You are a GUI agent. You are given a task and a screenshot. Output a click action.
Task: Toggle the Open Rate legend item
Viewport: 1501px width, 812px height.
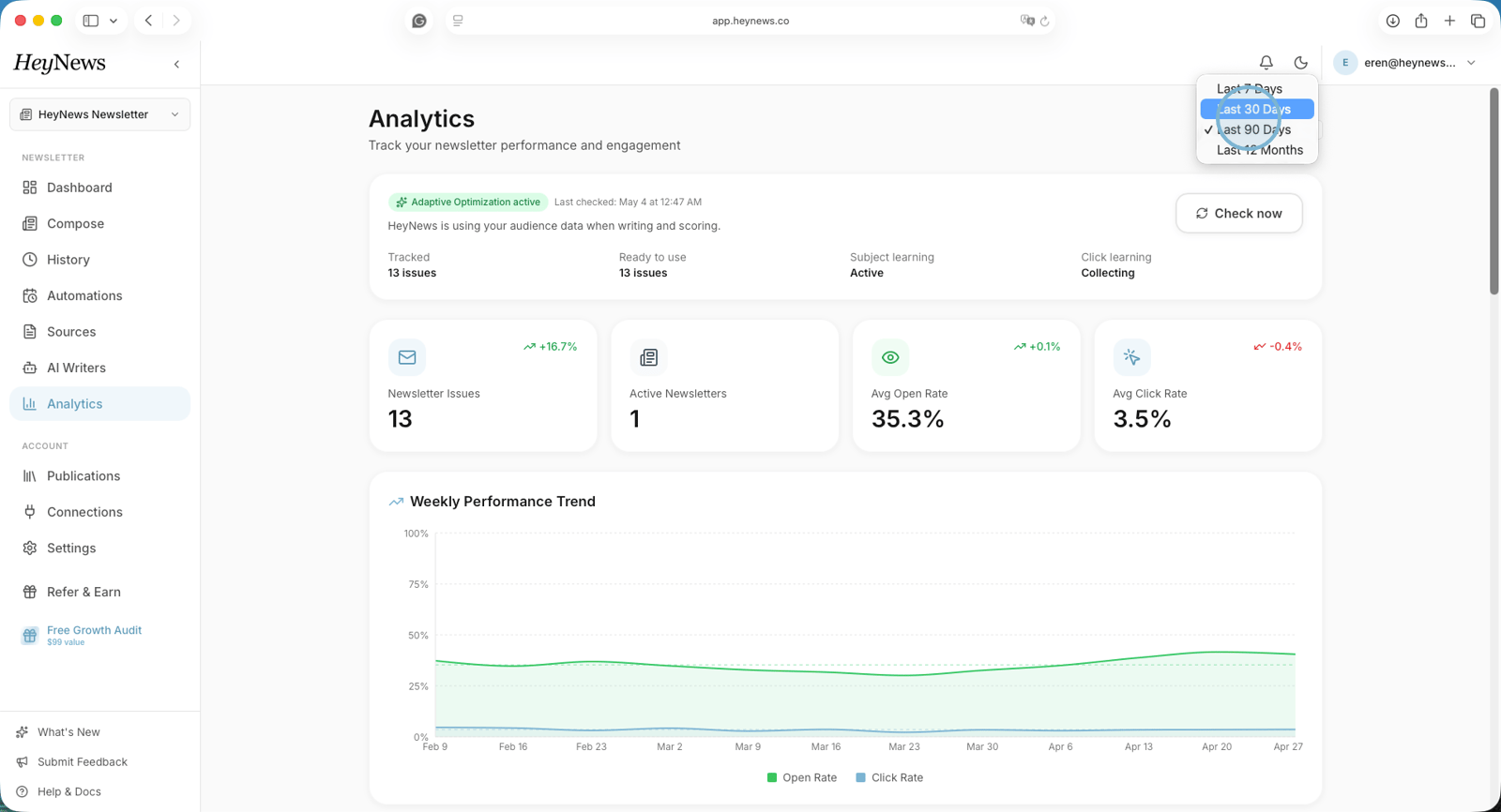click(x=802, y=777)
